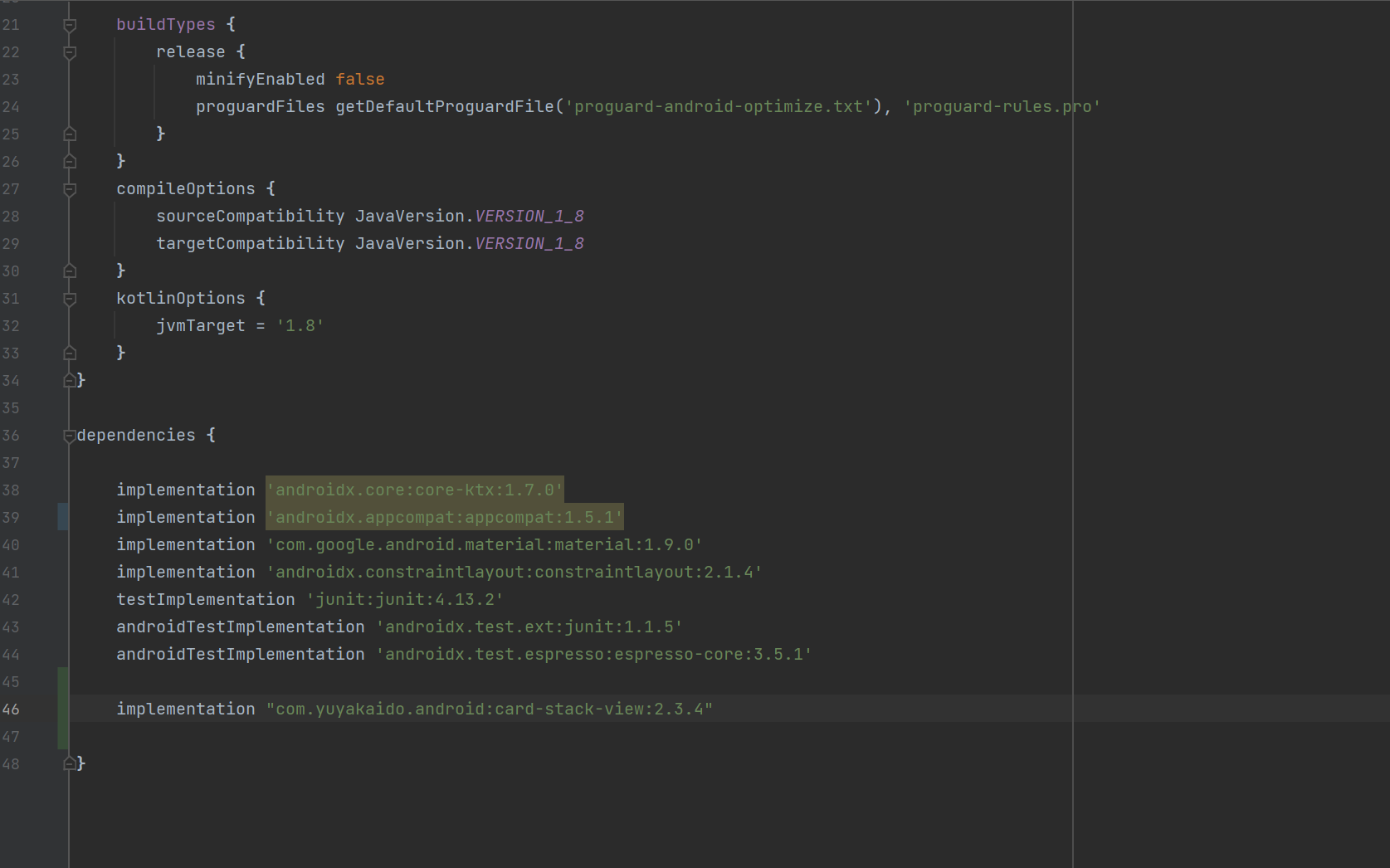This screenshot has width=1390, height=868.
Task: Click 'proguard-android-optimize.txt' string
Action: click(719, 106)
